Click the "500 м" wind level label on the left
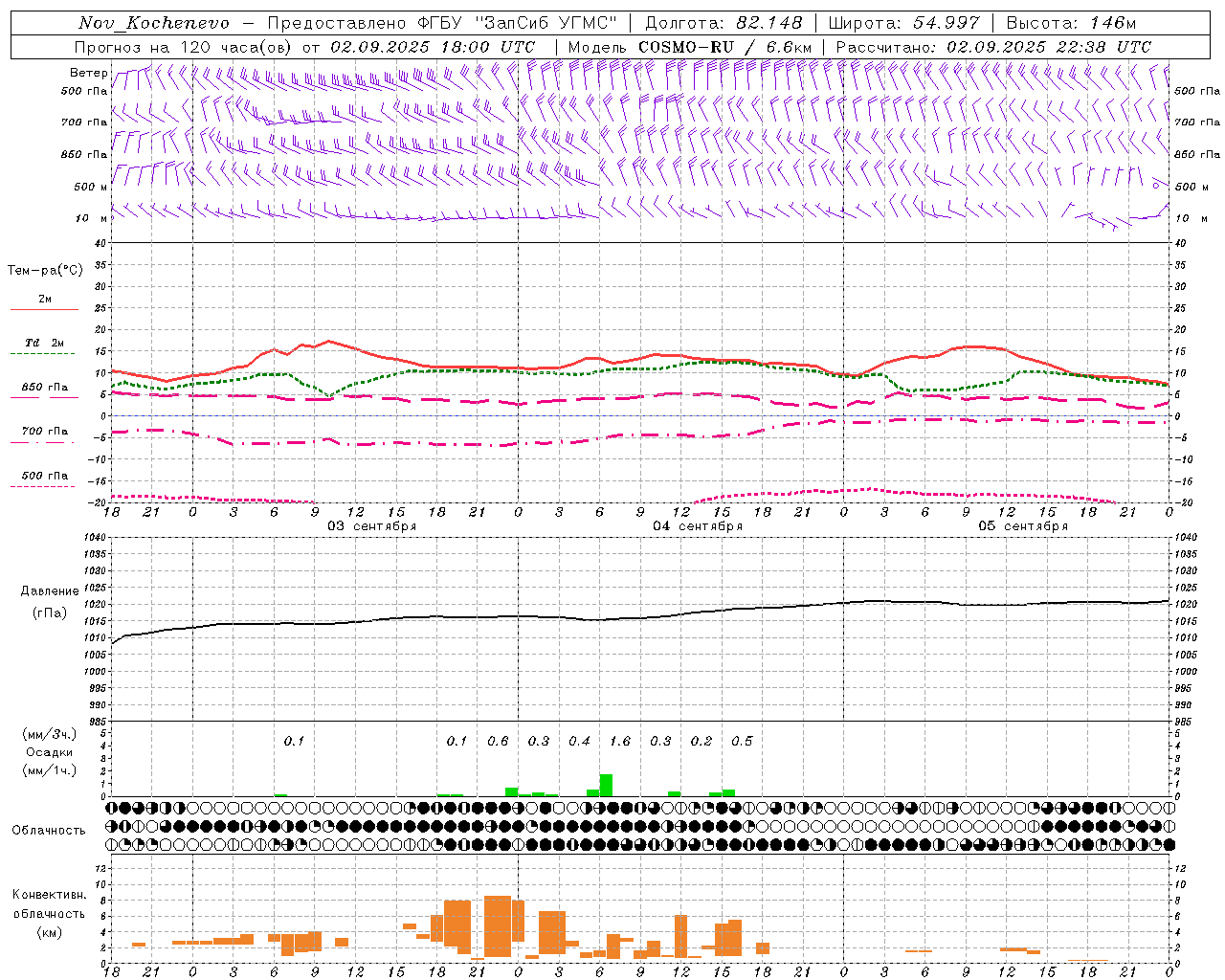Viewport: 1225px width, 980px height. point(91,187)
